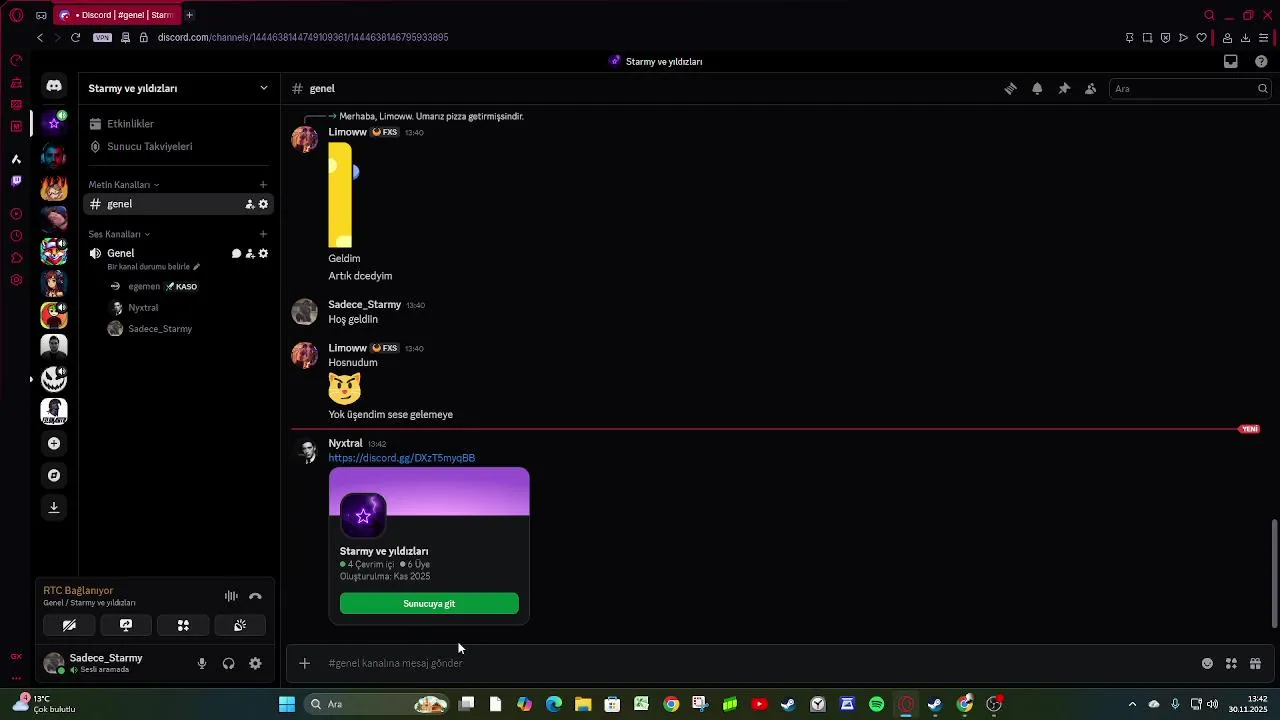
Task: Share your screen button in voice panel
Action: pyautogui.click(x=126, y=625)
